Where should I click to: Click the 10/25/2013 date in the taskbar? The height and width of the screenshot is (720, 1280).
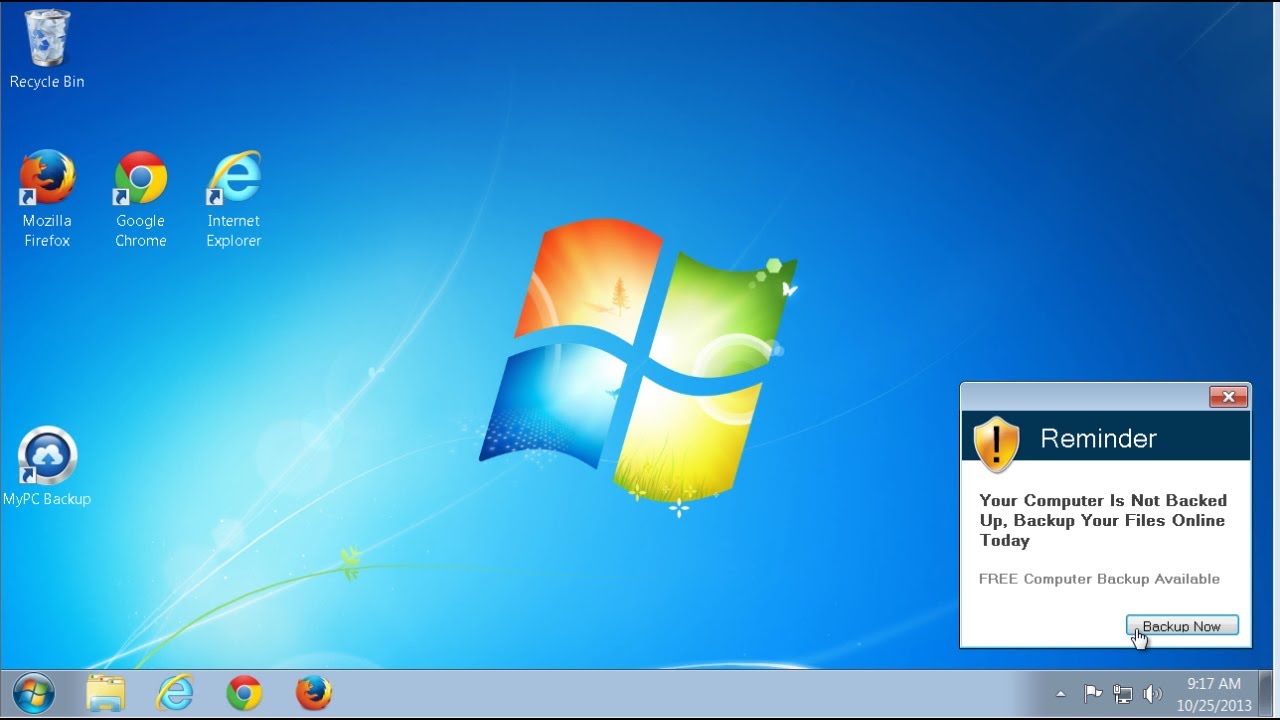[1214, 705]
